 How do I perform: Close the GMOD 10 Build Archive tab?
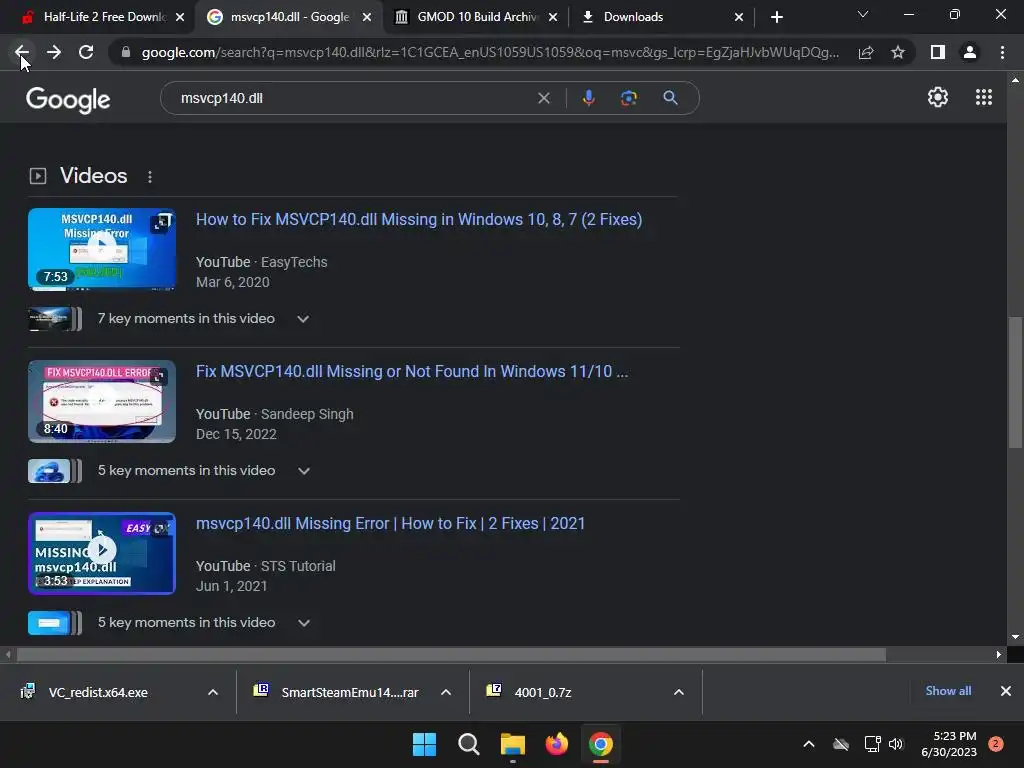(x=553, y=17)
